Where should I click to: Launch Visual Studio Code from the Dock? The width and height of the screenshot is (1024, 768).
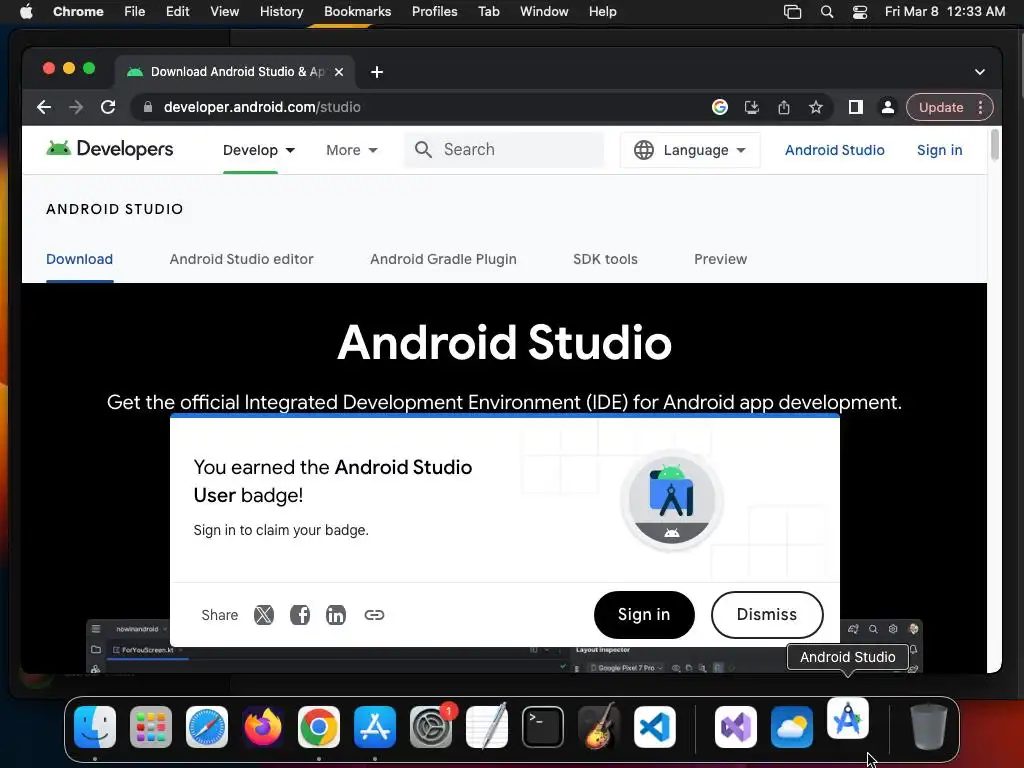tap(654, 727)
